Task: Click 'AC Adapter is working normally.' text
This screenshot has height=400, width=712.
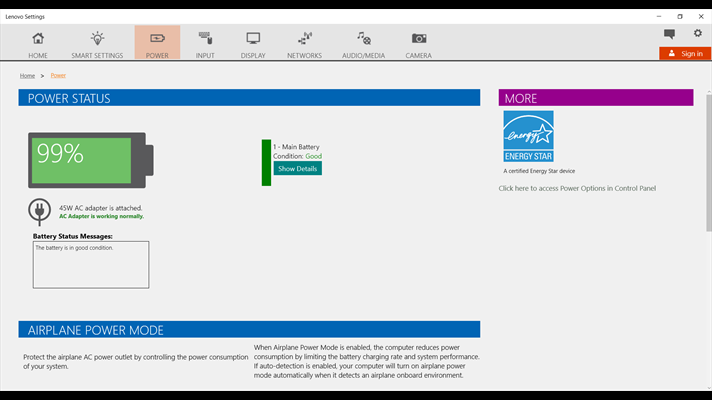Action: 101,217
